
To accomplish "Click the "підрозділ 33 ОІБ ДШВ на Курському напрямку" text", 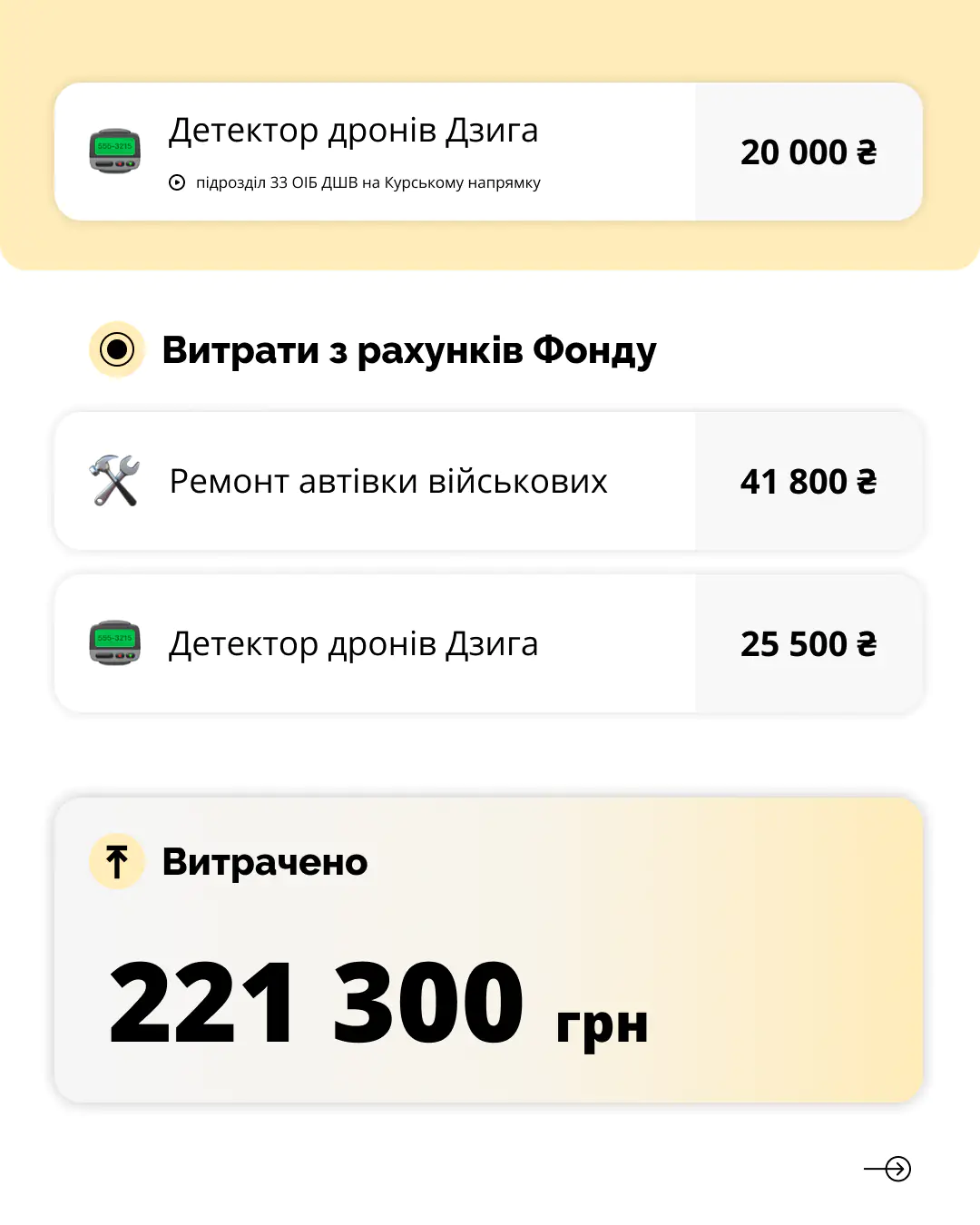I will pos(367,183).
